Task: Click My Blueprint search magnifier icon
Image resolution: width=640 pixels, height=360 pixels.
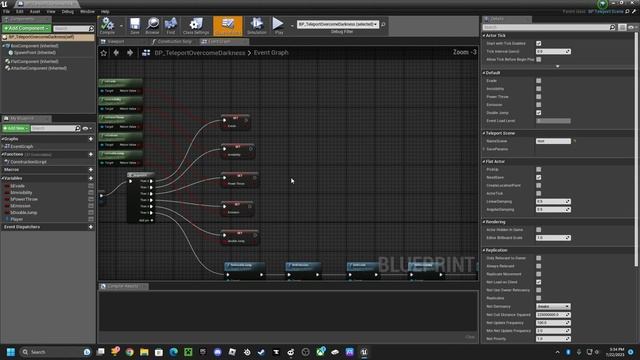Action: point(78,128)
